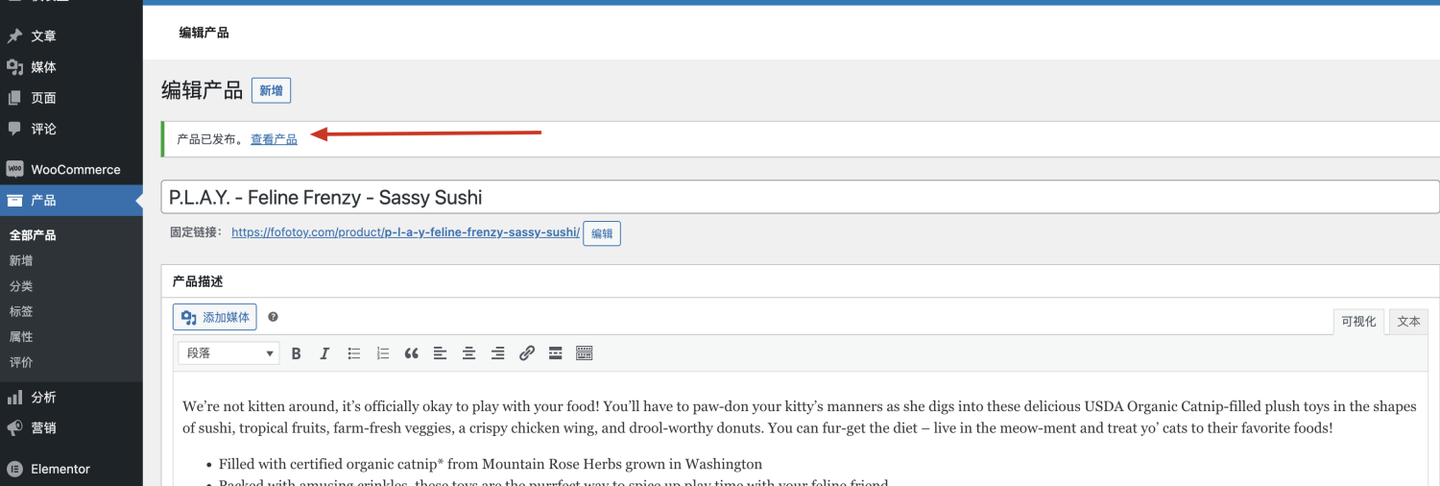This screenshot has height=486, width=1440.
Task: Insert a numbered list
Action: pos(382,353)
